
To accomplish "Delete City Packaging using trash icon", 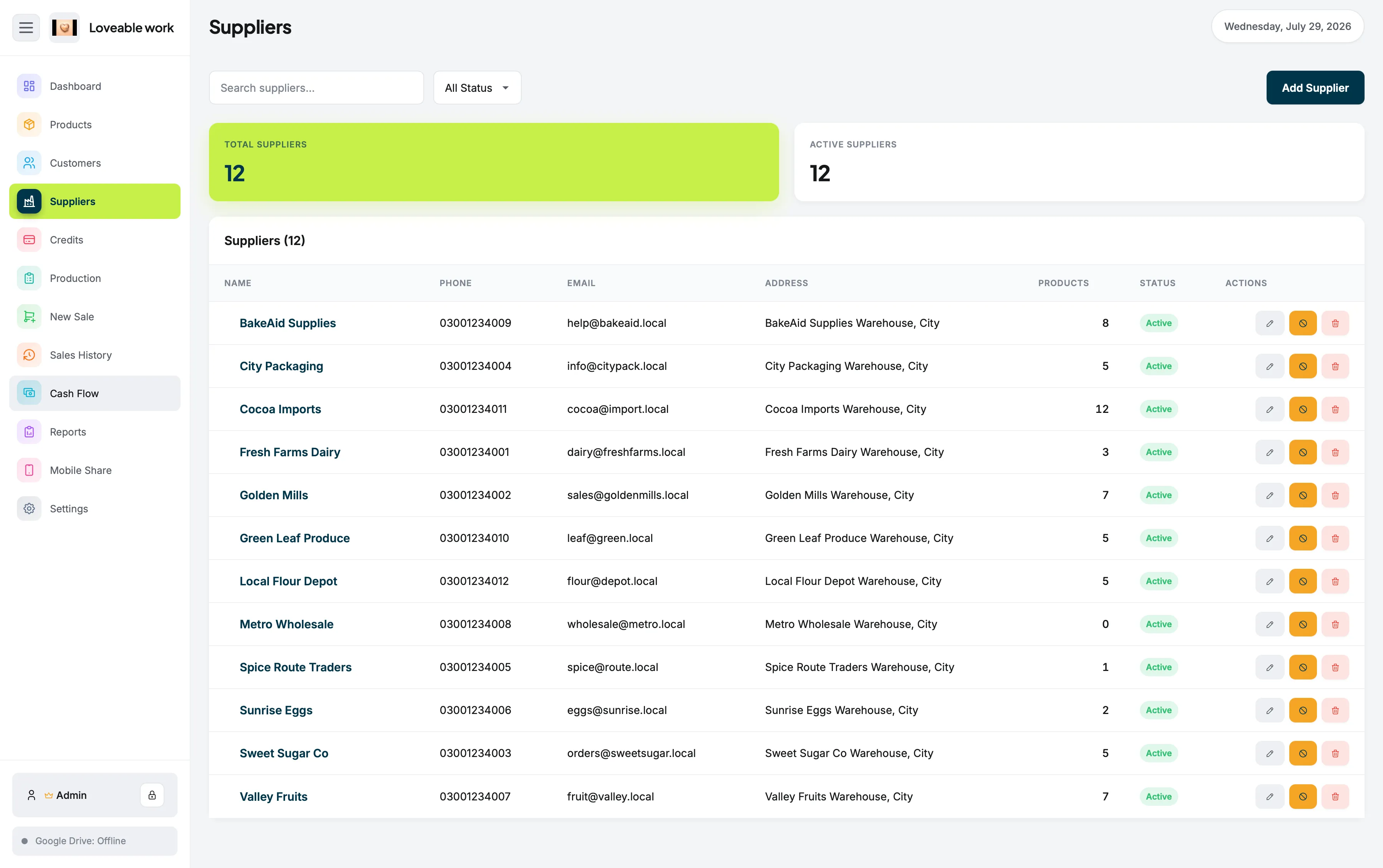I will click(x=1335, y=366).
